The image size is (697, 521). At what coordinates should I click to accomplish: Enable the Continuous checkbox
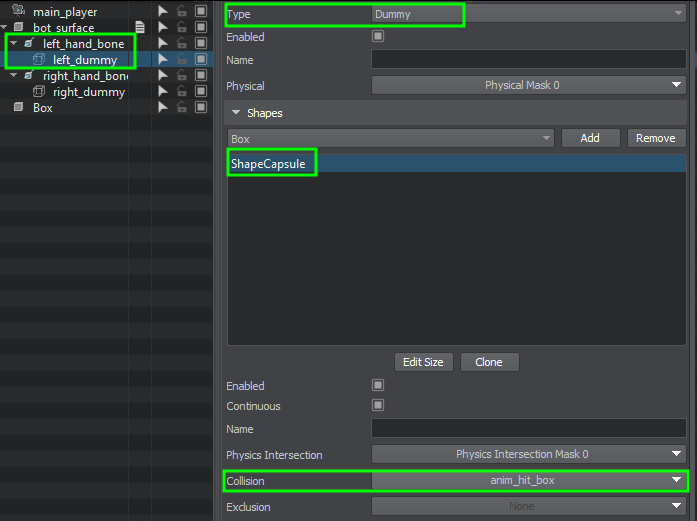pyautogui.click(x=377, y=406)
